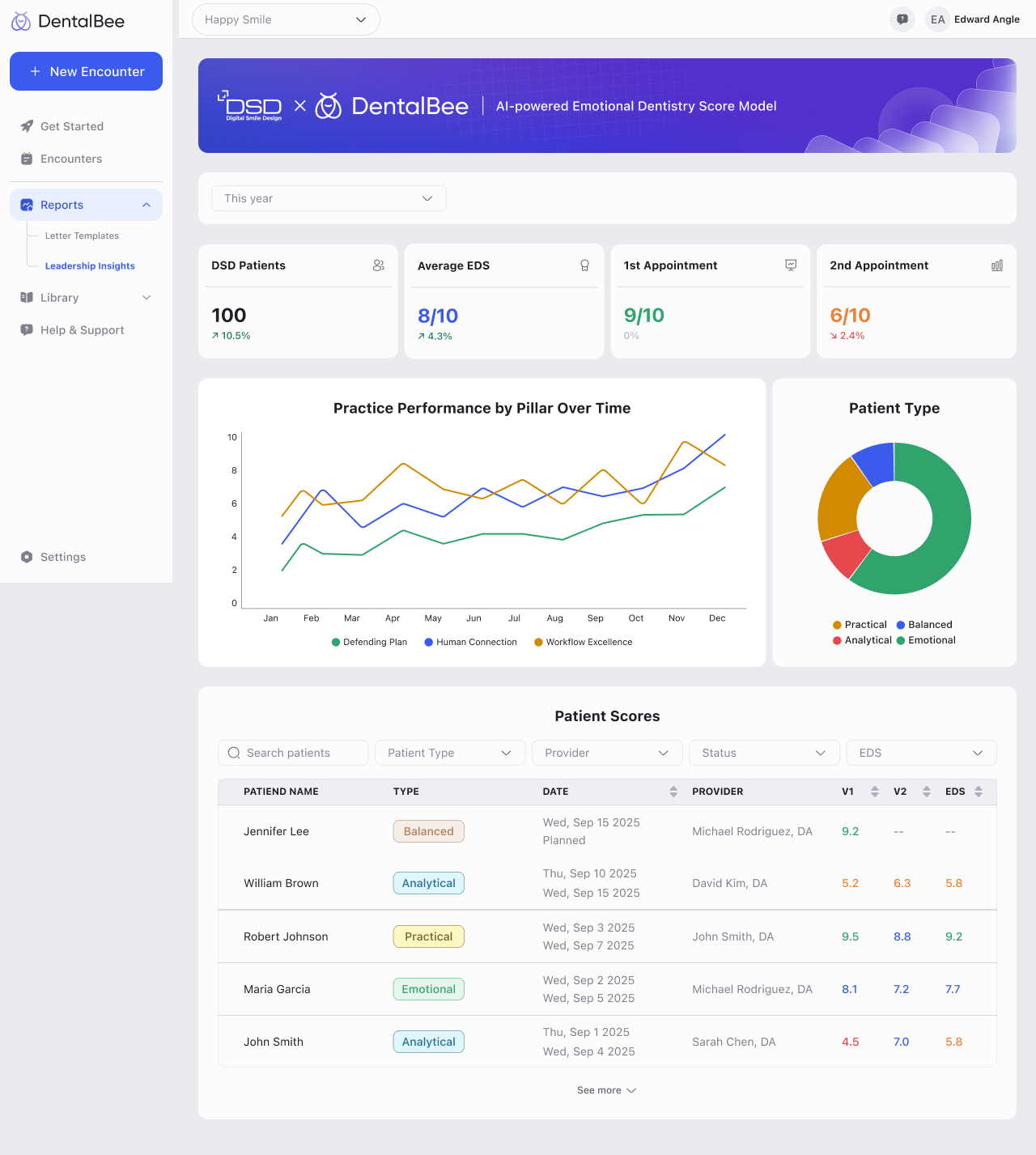Select Leadership Insights under Reports
The image size is (1036, 1155).
pos(90,265)
